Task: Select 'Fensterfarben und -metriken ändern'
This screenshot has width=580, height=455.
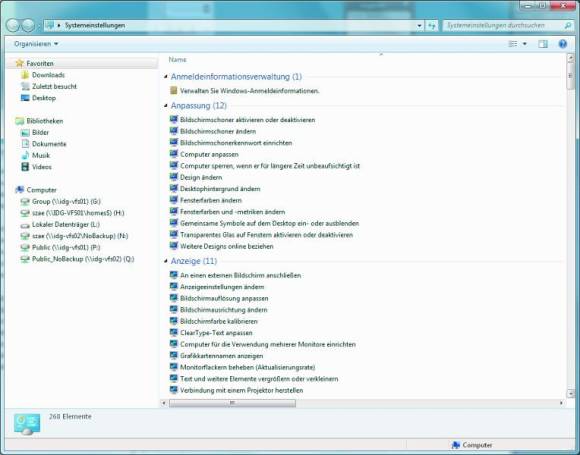Action: 232,212
